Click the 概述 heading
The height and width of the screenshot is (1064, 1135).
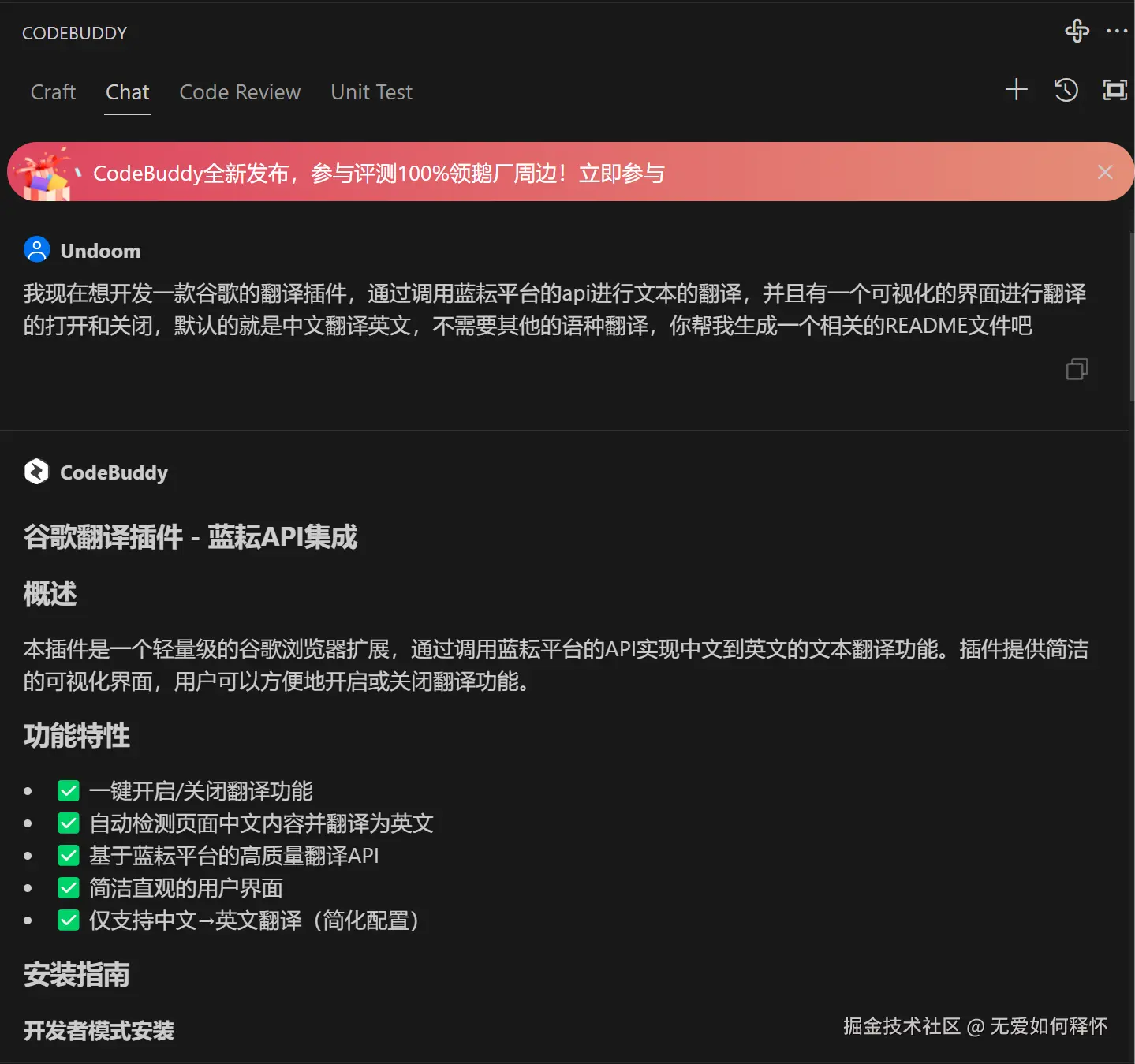pos(50,593)
